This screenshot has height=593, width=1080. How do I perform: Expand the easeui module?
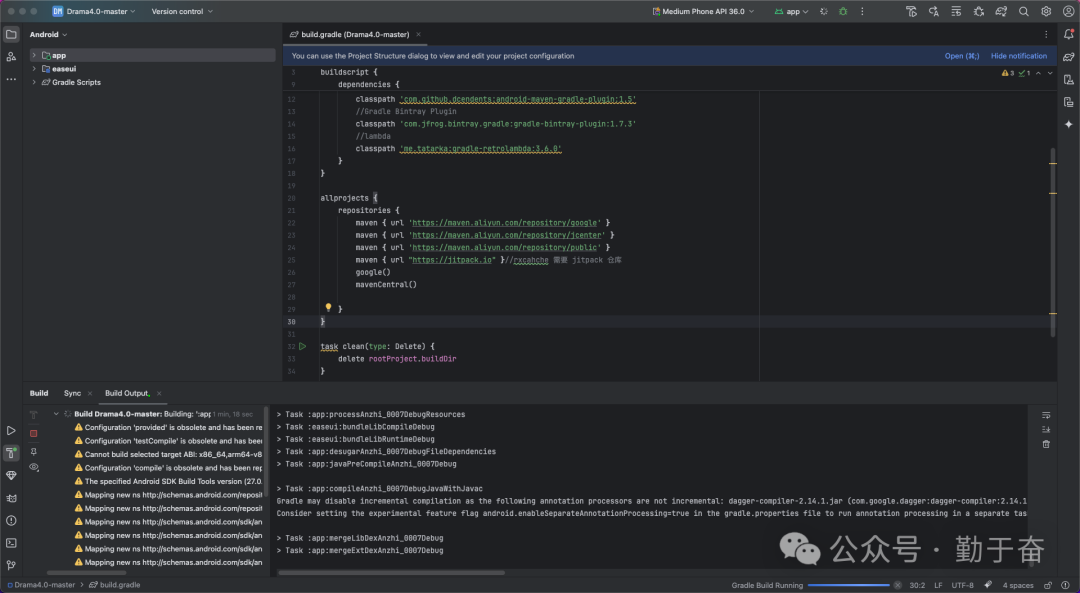34,69
